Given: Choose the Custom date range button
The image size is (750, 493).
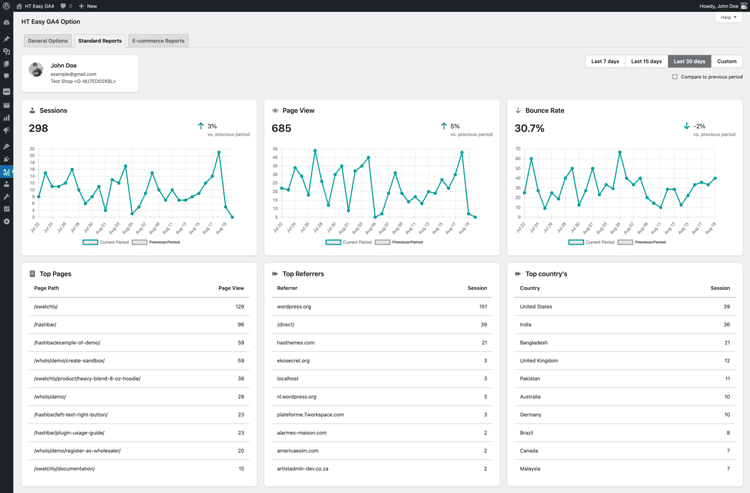Looking at the screenshot, I should (727, 62).
